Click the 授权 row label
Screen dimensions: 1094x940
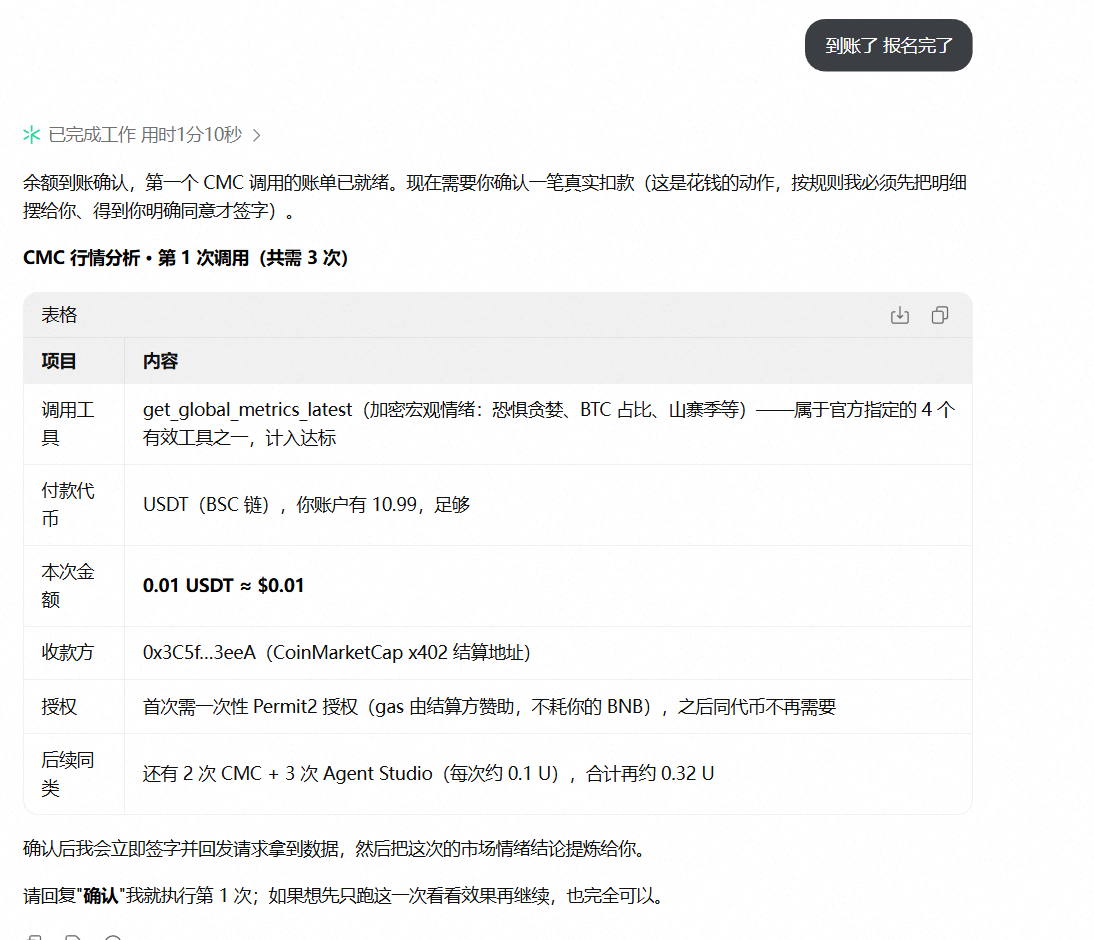pyautogui.click(x=59, y=707)
